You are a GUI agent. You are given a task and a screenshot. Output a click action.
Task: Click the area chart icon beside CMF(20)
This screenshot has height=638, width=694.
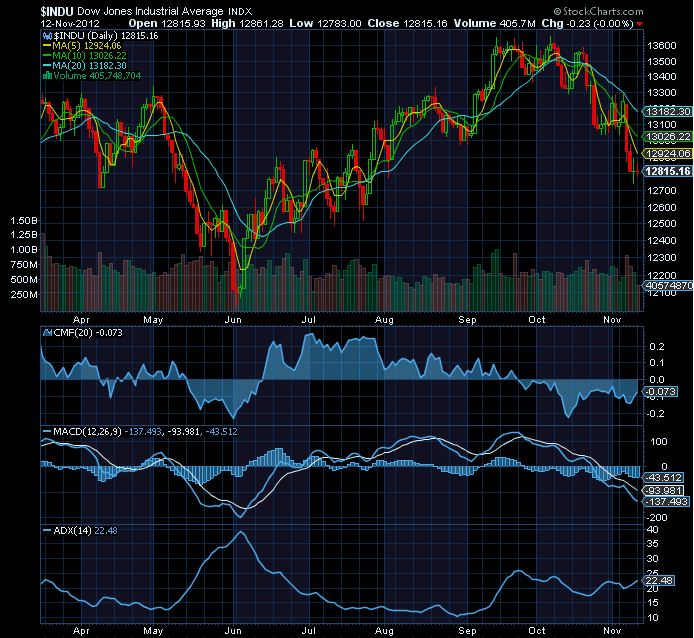pyautogui.click(x=47, y=333)
